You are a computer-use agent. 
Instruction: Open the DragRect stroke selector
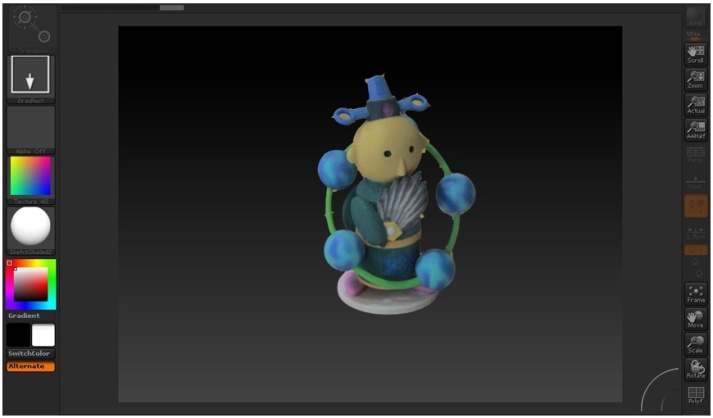(x=30, y=78)
